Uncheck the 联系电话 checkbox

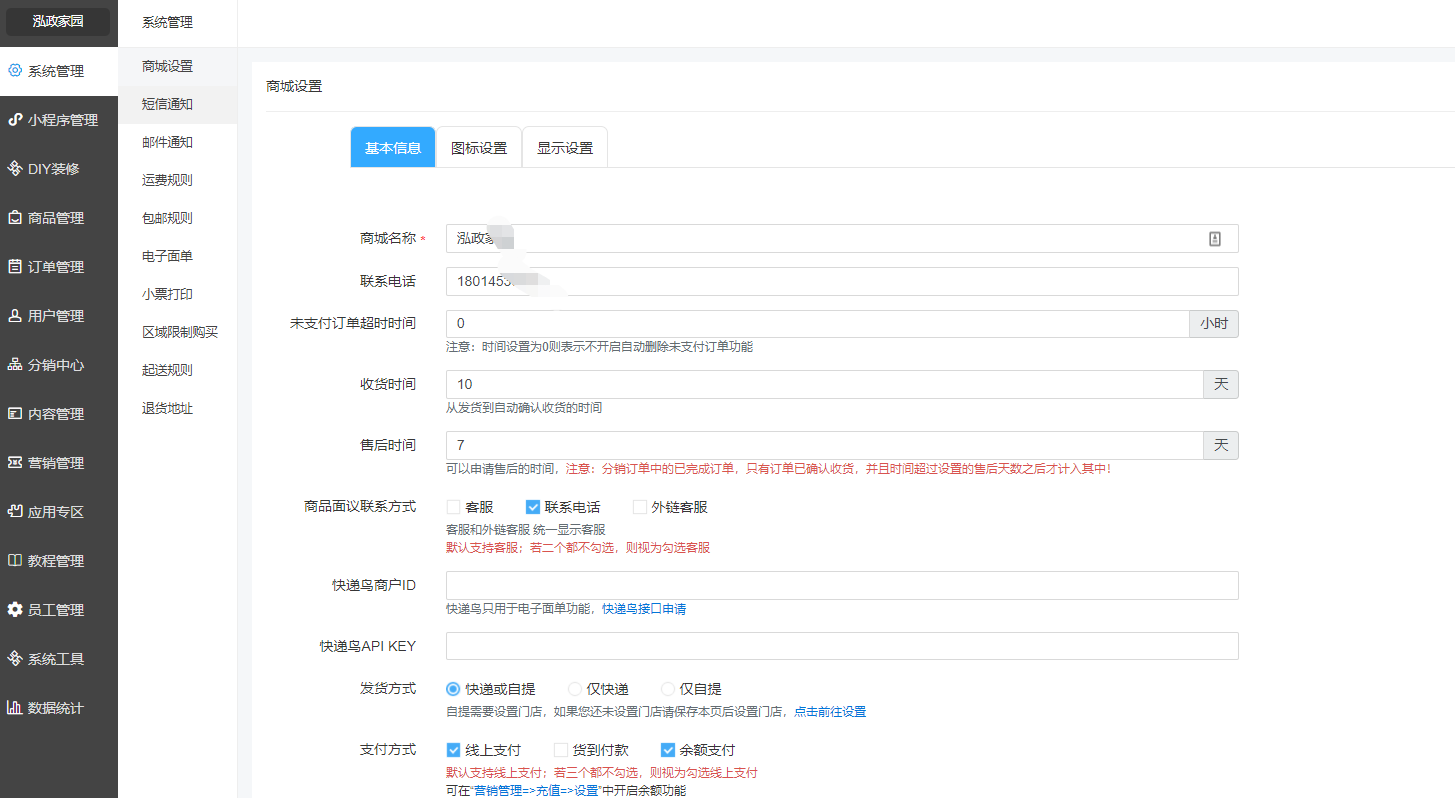click(x=533, y=507)
